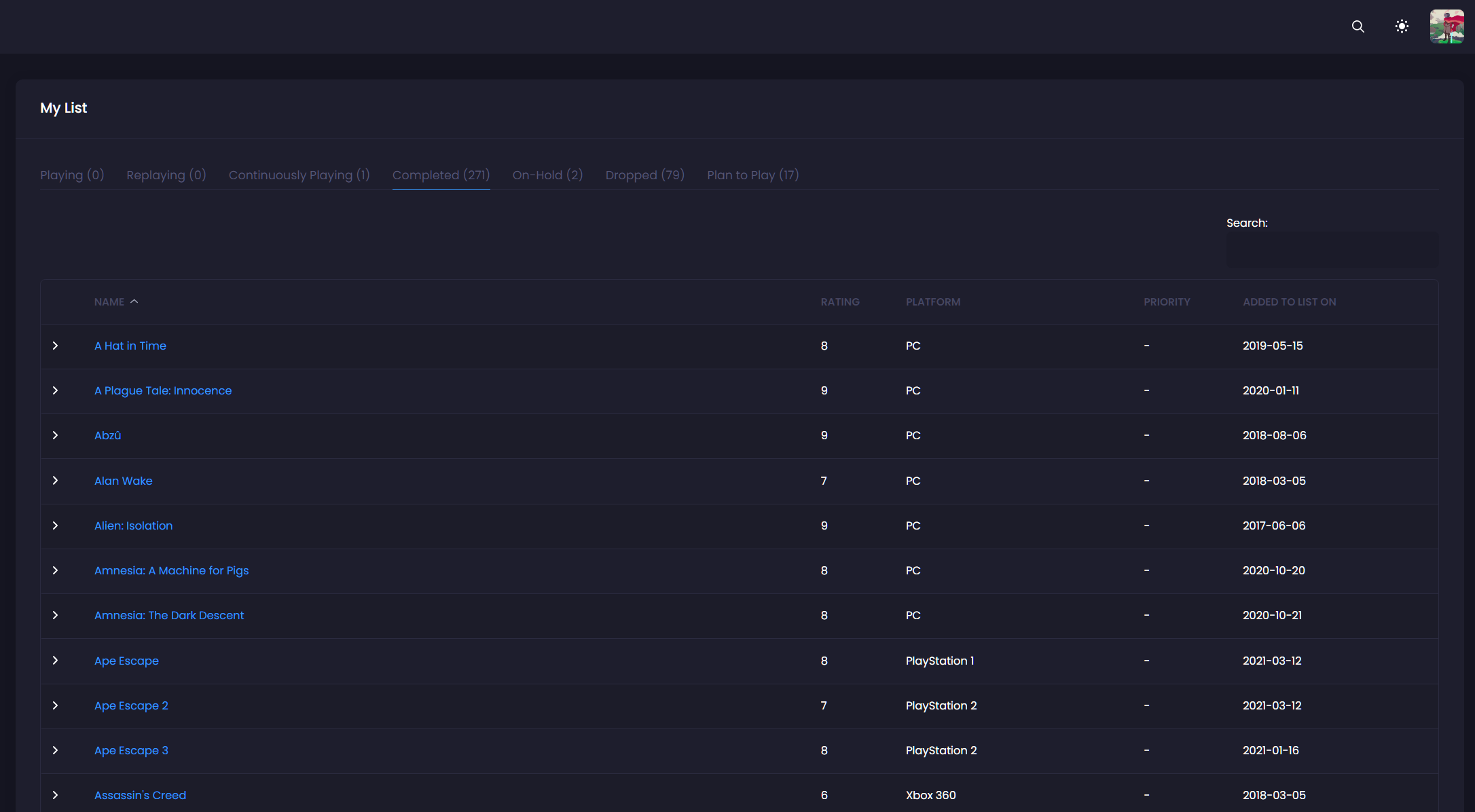Expand Amnesia: A Machine for Pigs row
1475x812 pixels.
[x=56, y=570]
